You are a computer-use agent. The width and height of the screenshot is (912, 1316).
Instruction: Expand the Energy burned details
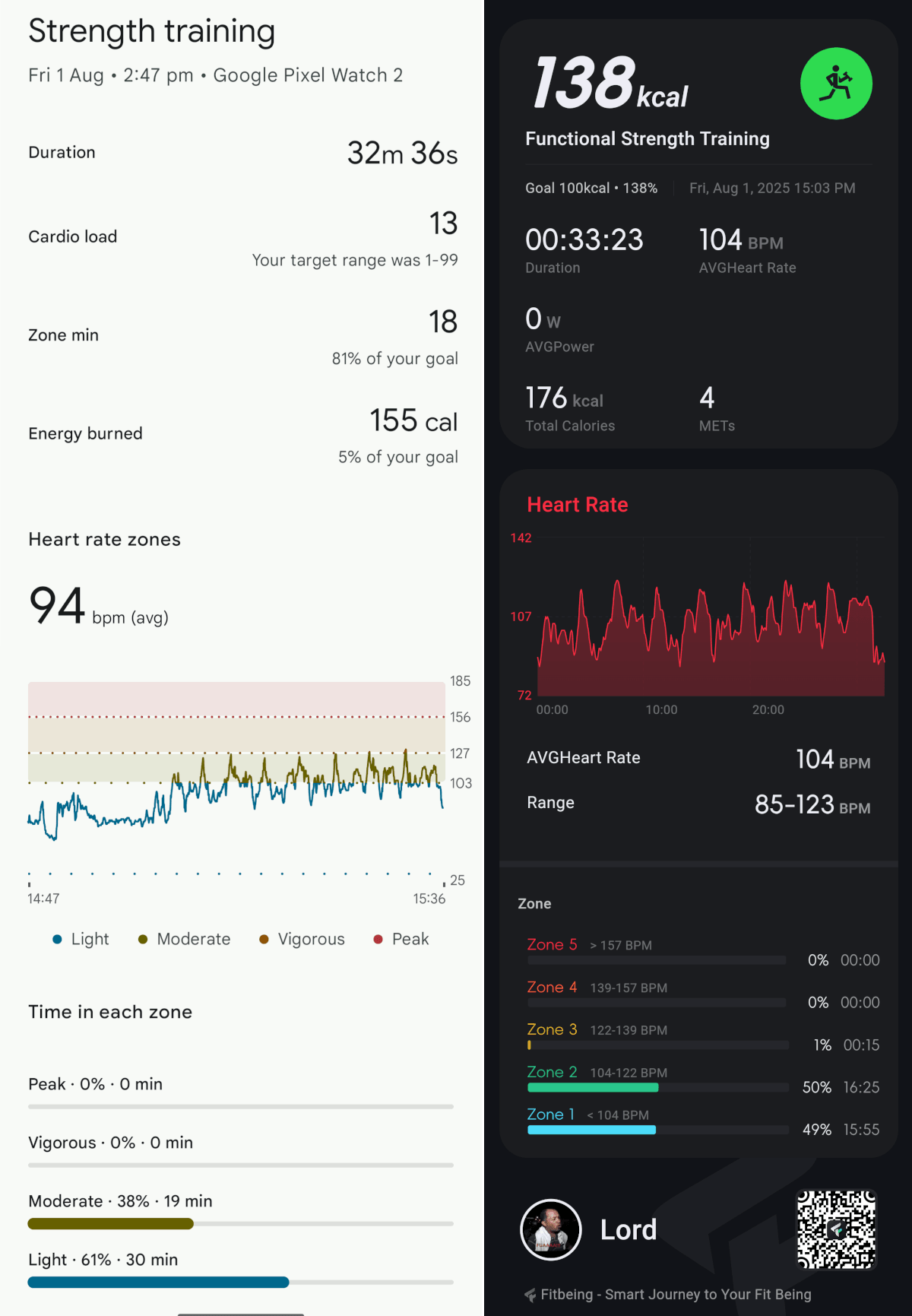point(242,433)
